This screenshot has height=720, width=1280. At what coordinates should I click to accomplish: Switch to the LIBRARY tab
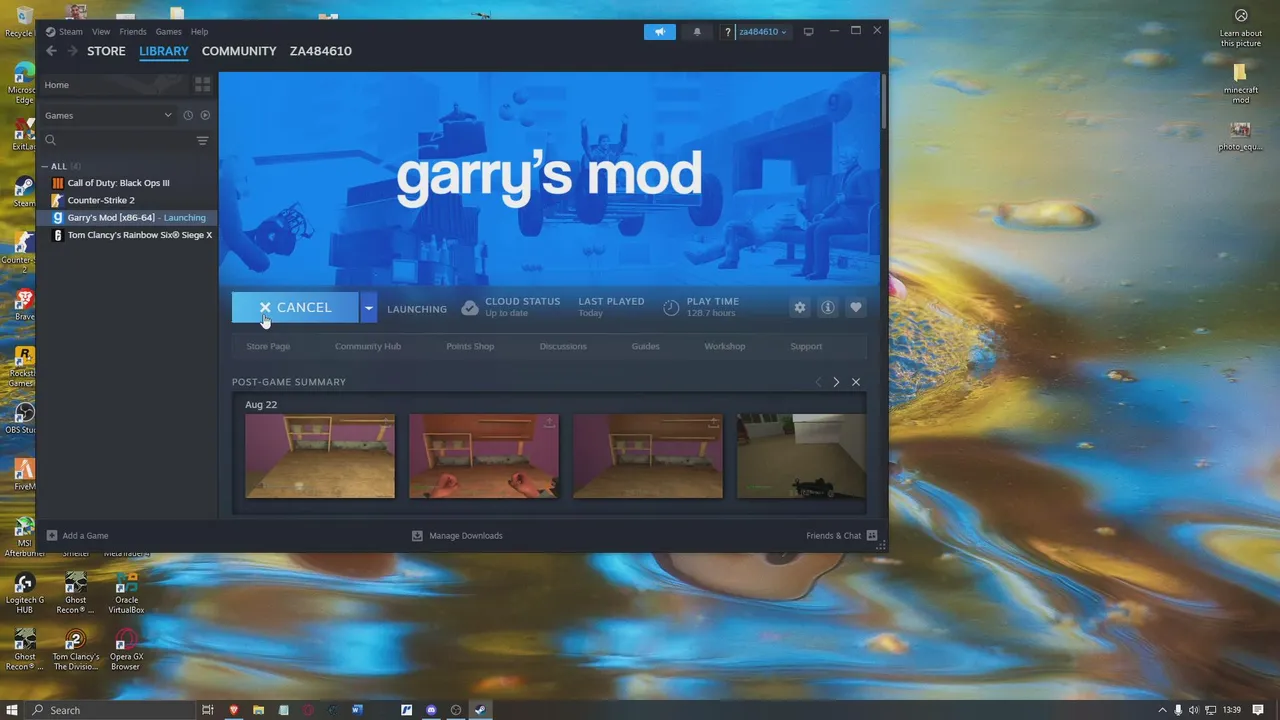[x=164, y=51]
